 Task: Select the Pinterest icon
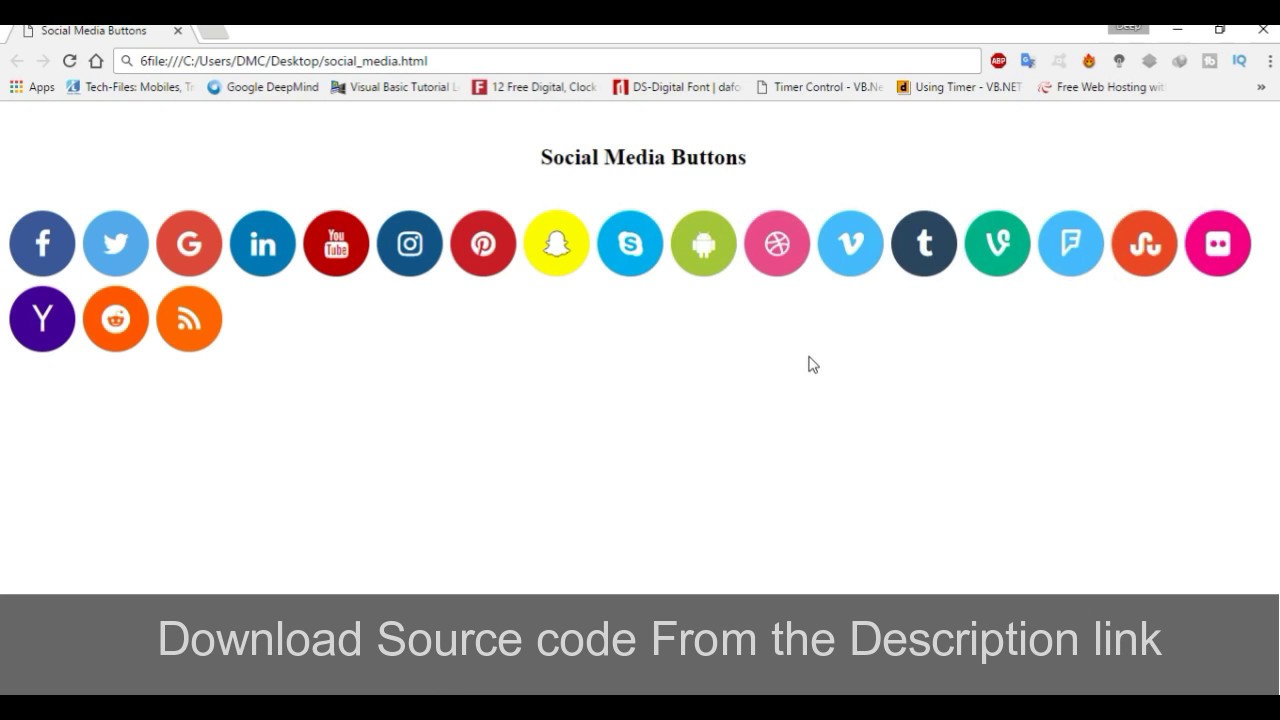(x=483, y=243)
